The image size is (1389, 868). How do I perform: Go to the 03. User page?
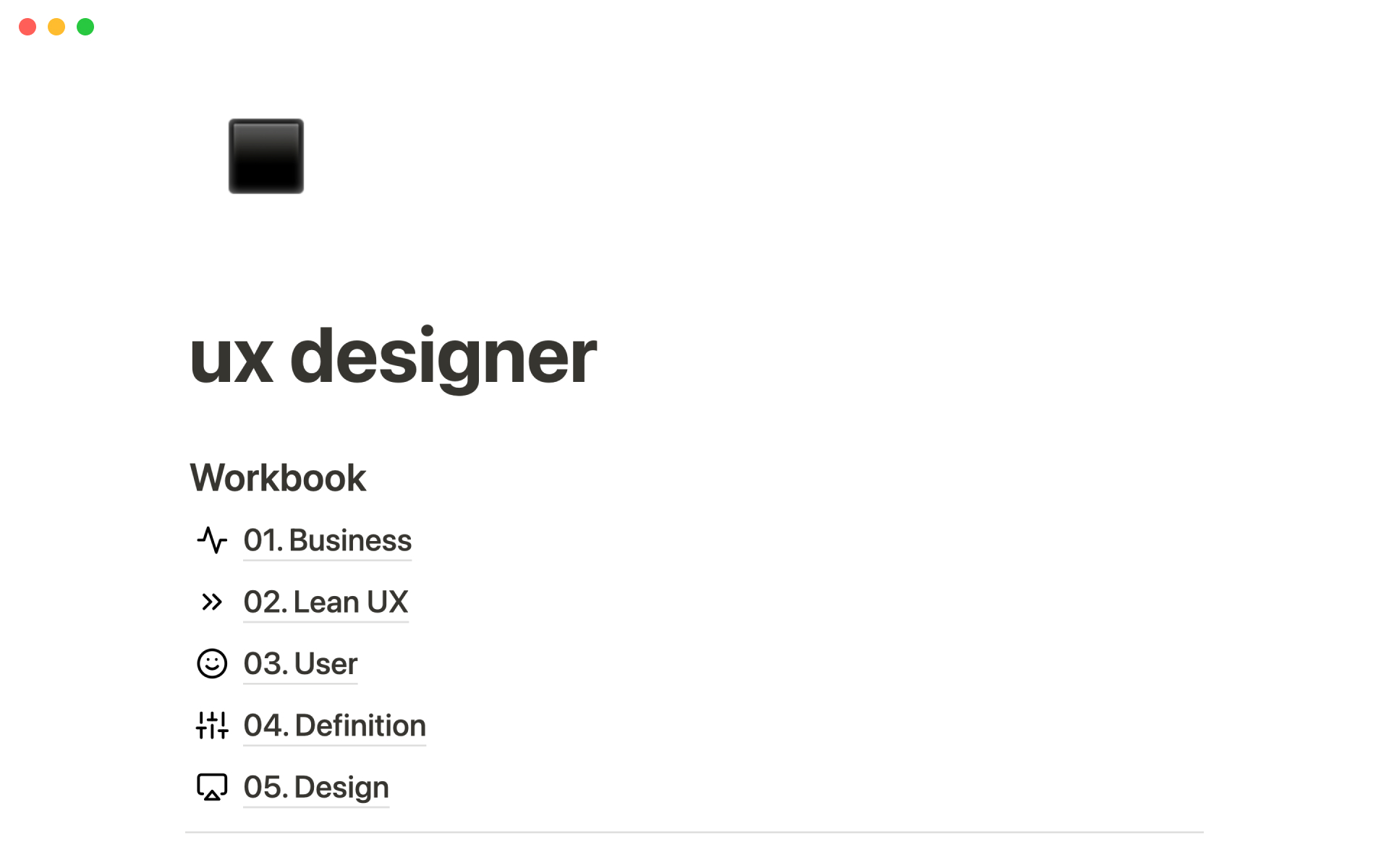pyautogui.click(x=300, y=663)
